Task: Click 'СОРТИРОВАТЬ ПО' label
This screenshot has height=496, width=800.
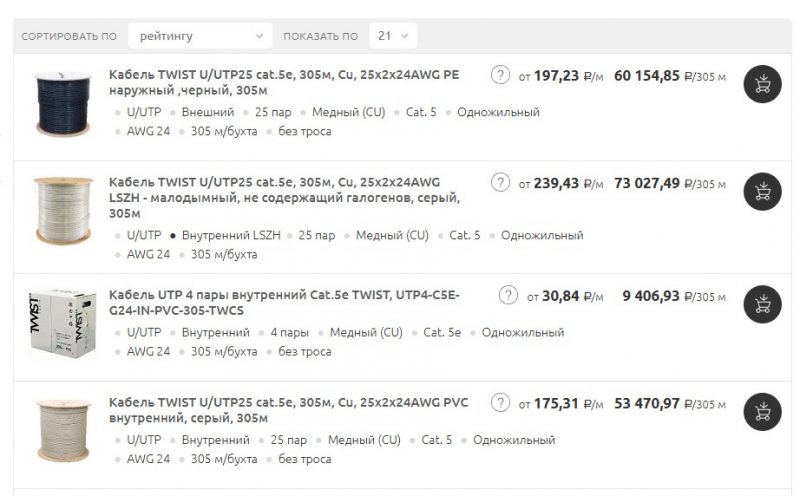Action: coord(69,37)
